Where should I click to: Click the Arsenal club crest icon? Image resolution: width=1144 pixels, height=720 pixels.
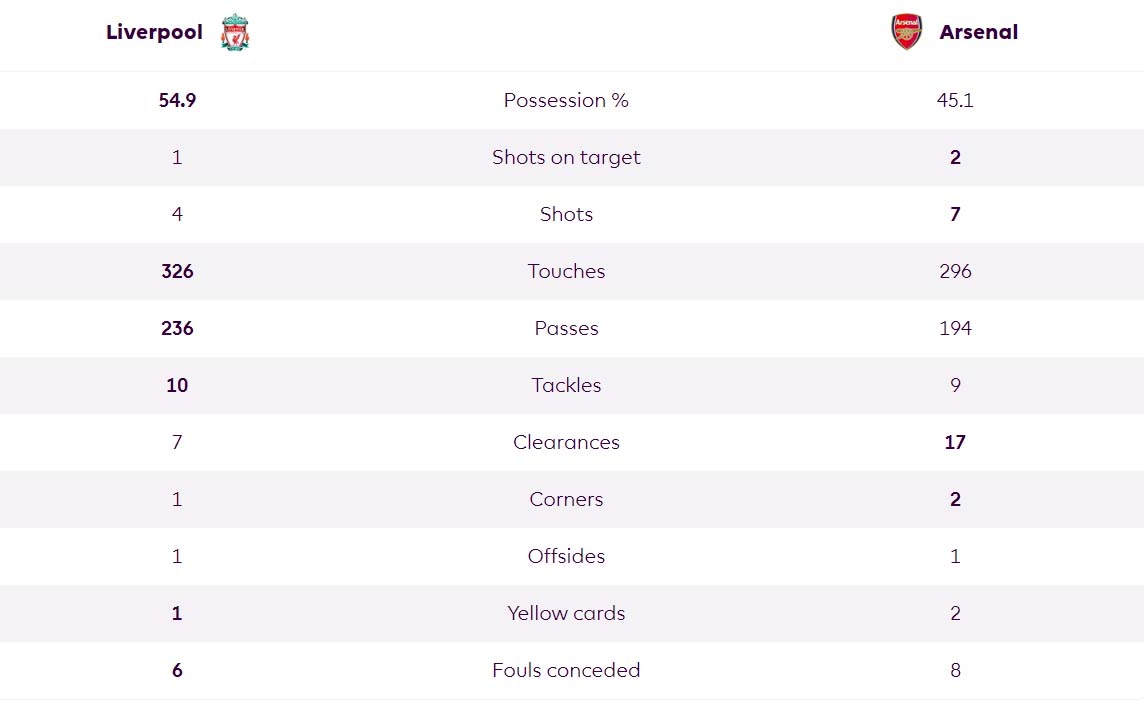907,32
